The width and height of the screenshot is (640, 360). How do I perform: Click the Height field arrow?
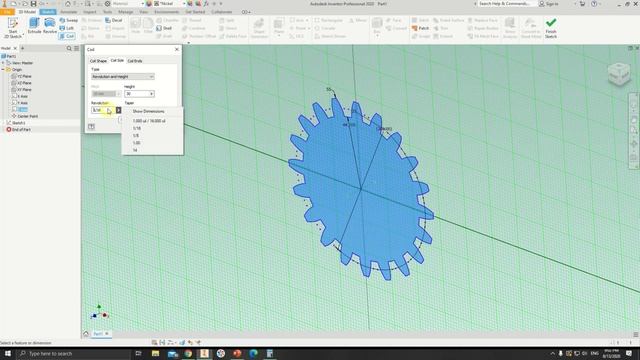pyautogui.click(x=151, y=94)
